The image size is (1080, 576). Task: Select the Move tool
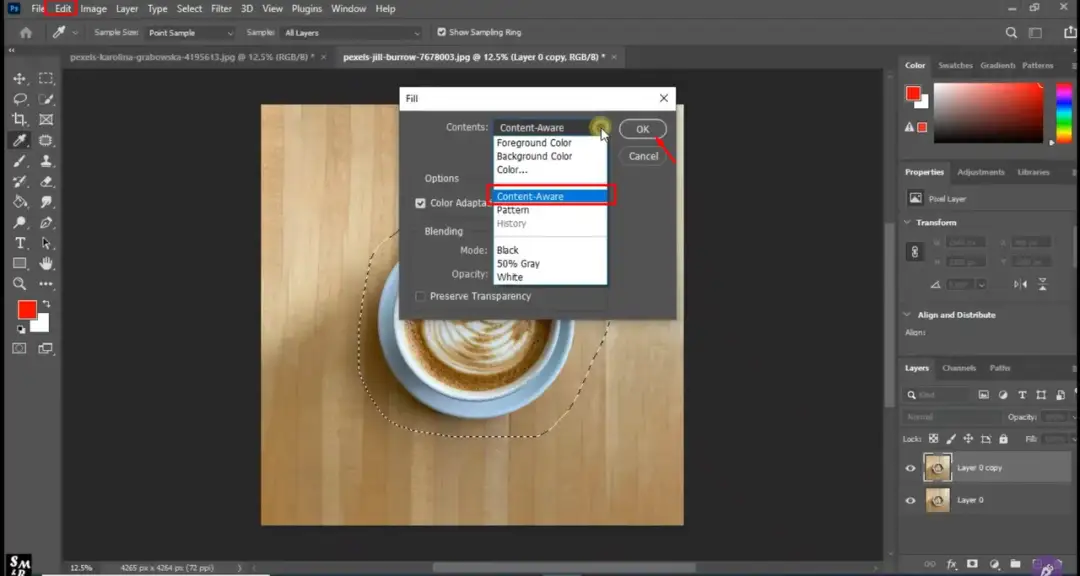pos(18,77)
